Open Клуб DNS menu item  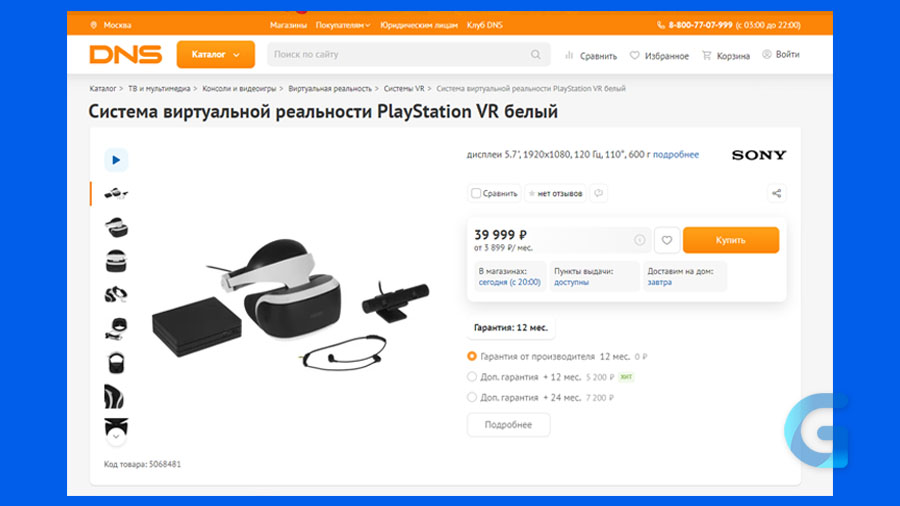coord(484,25)
